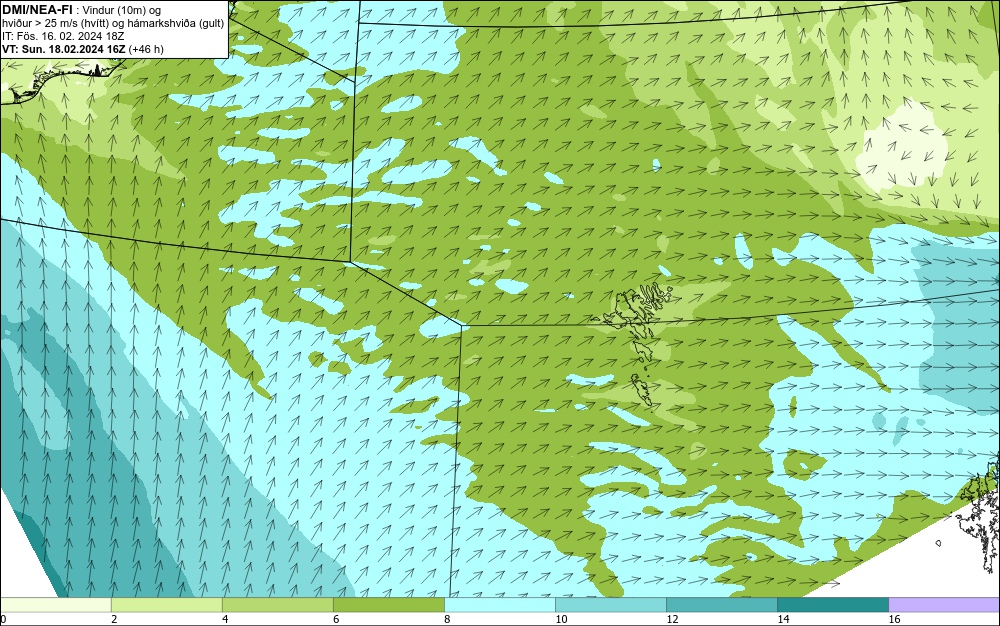Click the purple swatch above 16 m/s
The width and height of the screenshot is (1000, 626).
click(x=944, y=605)
